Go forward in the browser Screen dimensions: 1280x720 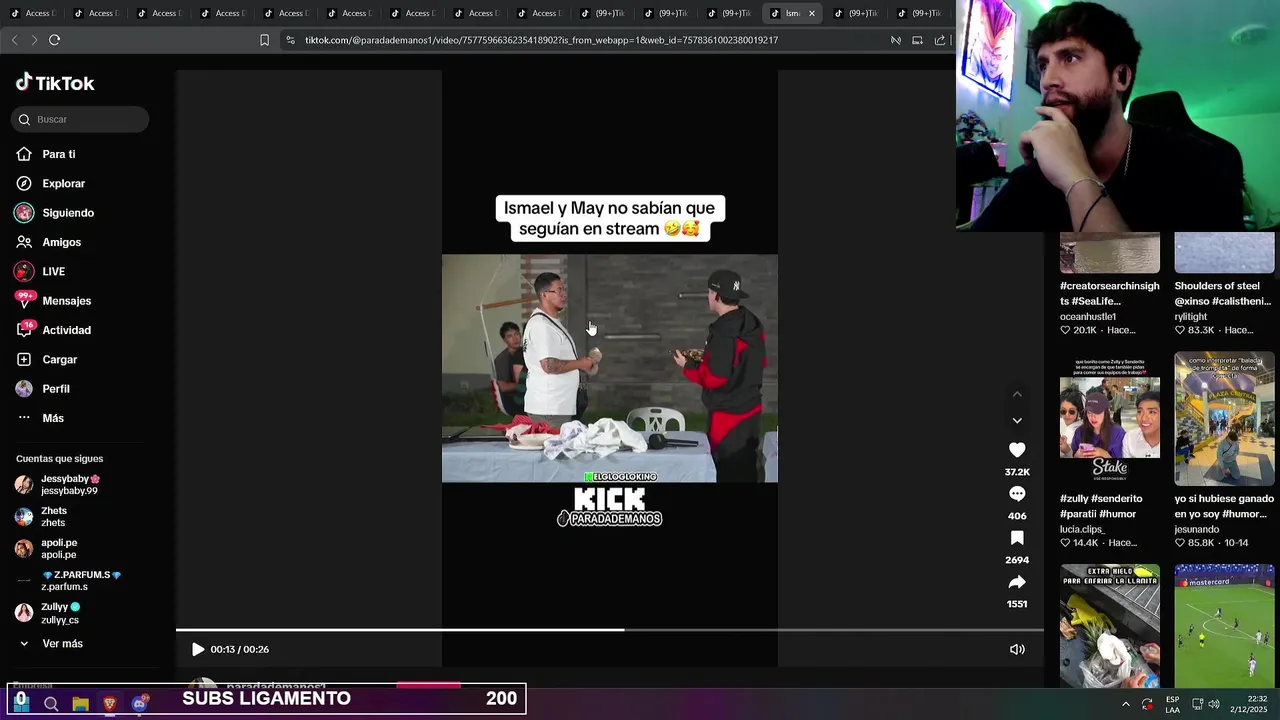(x=34, y=40)
